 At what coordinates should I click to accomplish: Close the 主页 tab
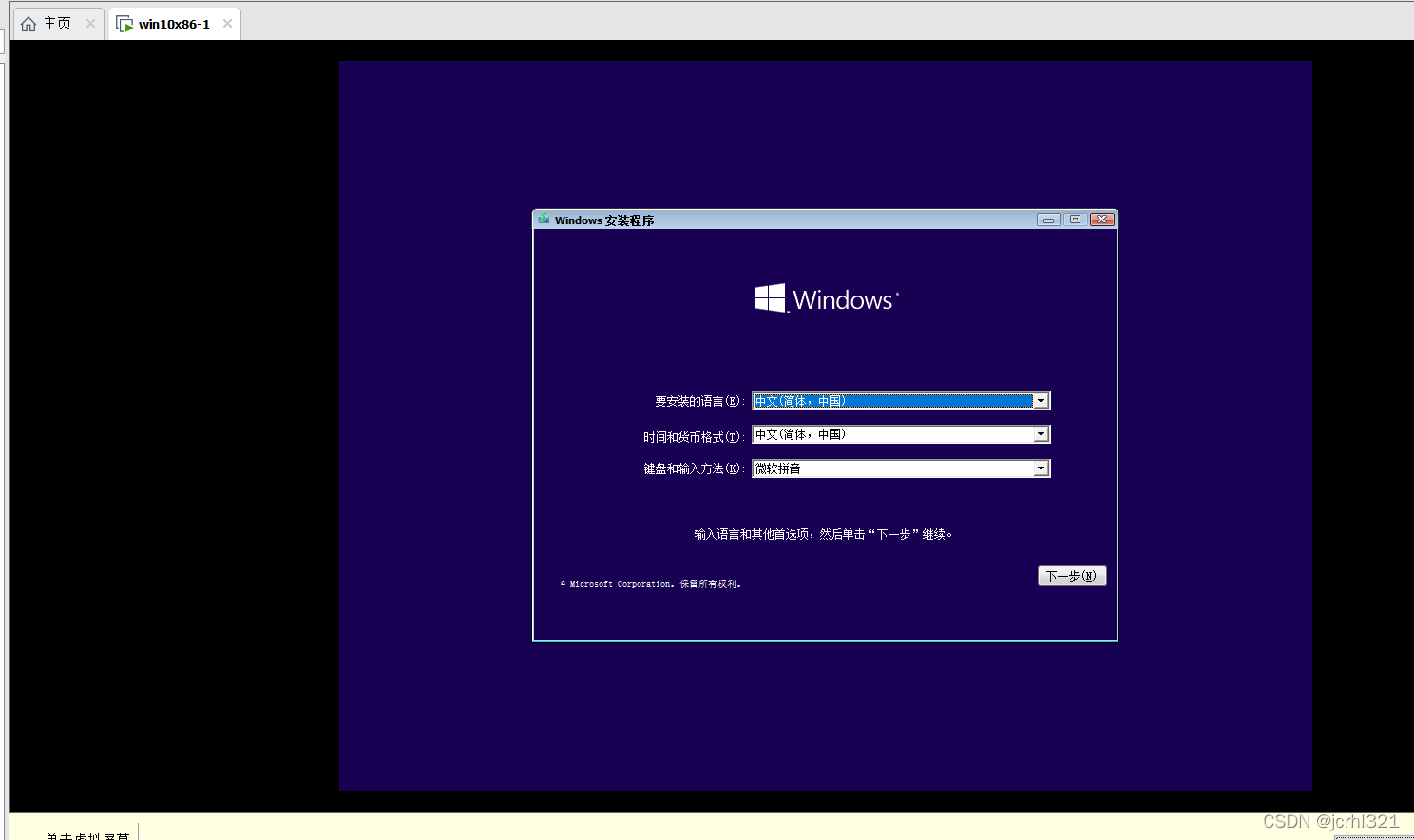pos(90,24)
